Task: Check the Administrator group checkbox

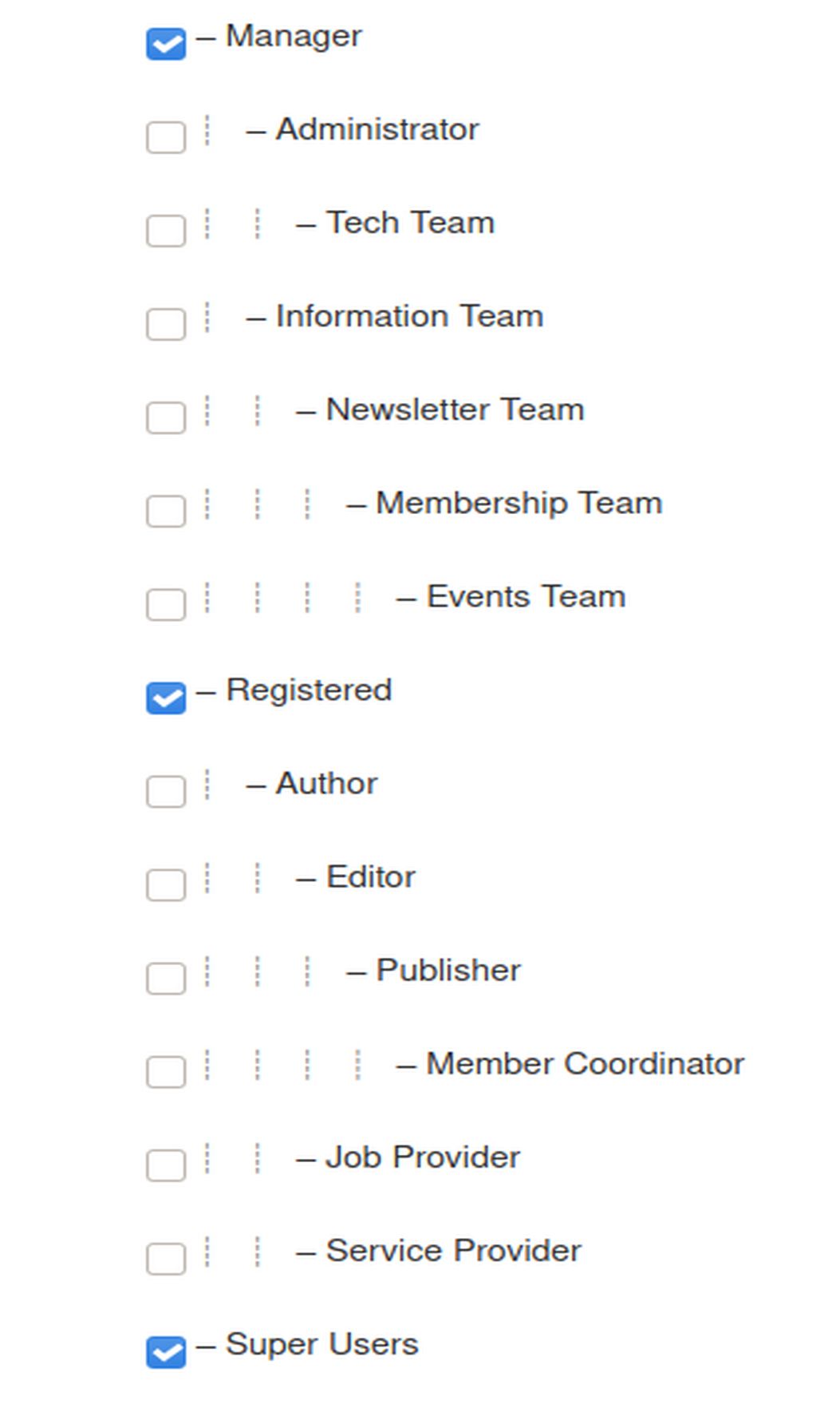Action: [166, 137]
